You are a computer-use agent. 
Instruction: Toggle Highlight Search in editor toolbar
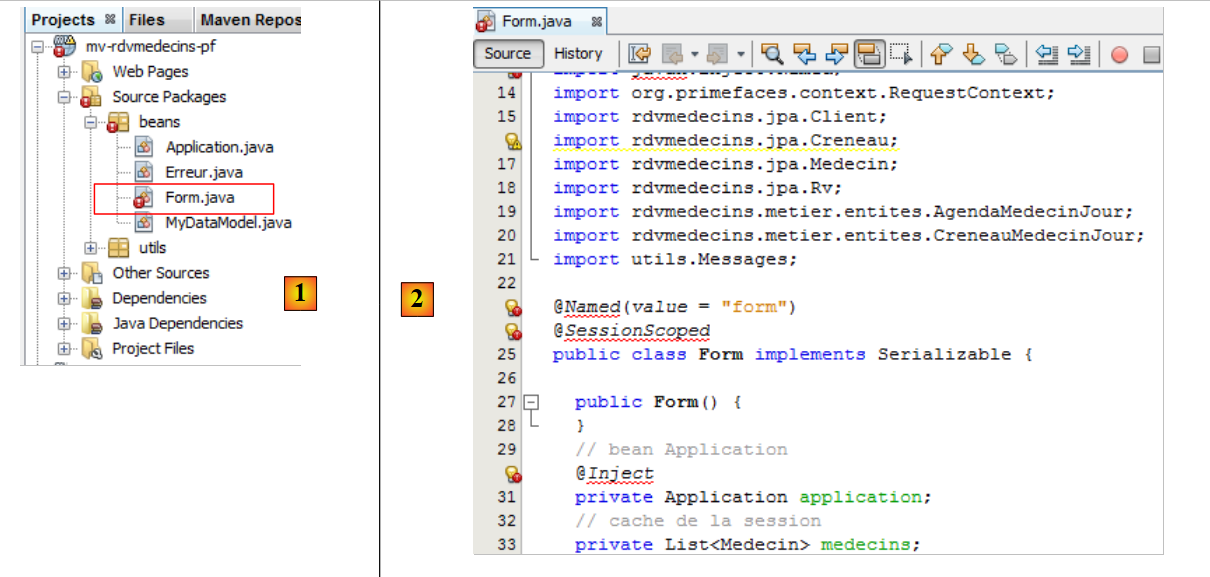click(869, 54)
